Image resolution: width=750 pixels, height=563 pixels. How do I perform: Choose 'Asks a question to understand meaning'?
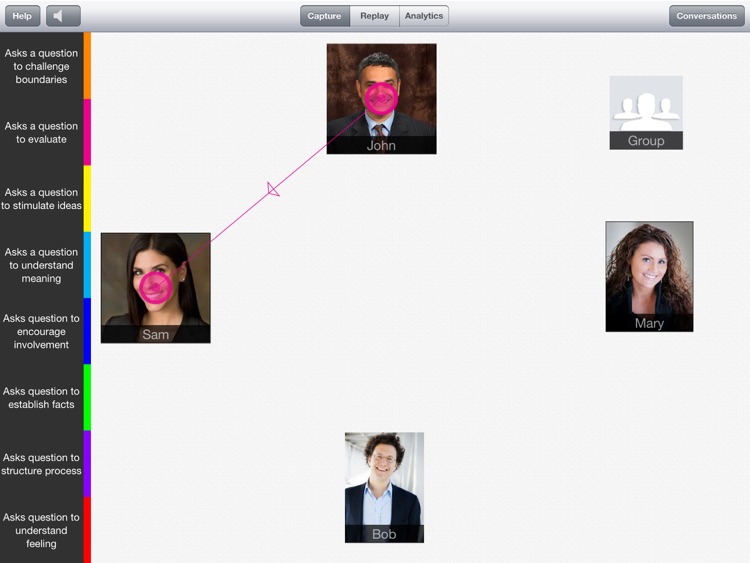pos(41,265)
